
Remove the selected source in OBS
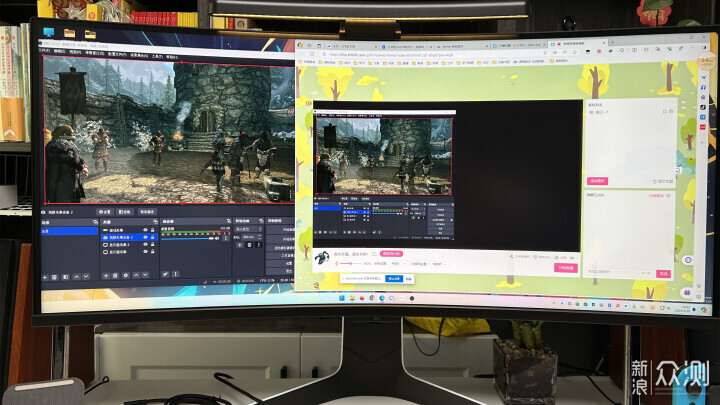(115, 276)
